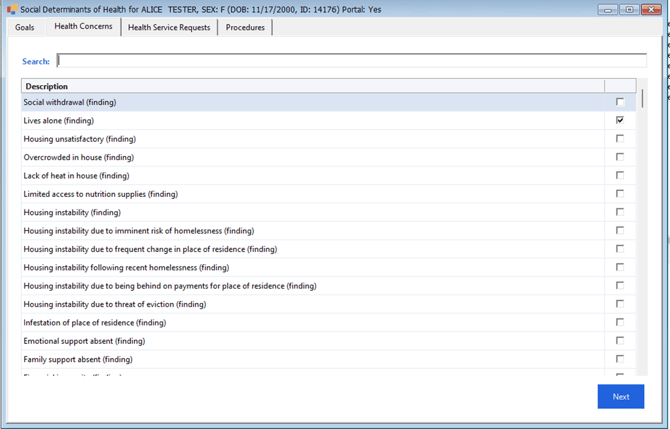This screenshot has width=670, height=429.
Task: Open the Health Concerns tab
Action: (83, 27)
